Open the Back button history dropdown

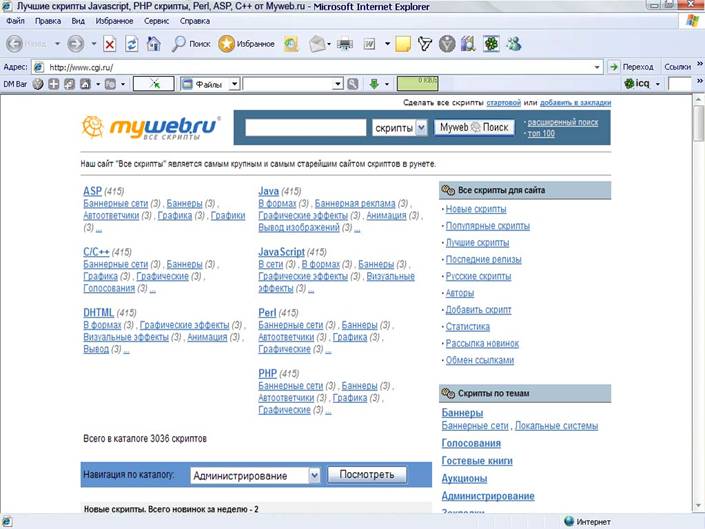(57, 44)
